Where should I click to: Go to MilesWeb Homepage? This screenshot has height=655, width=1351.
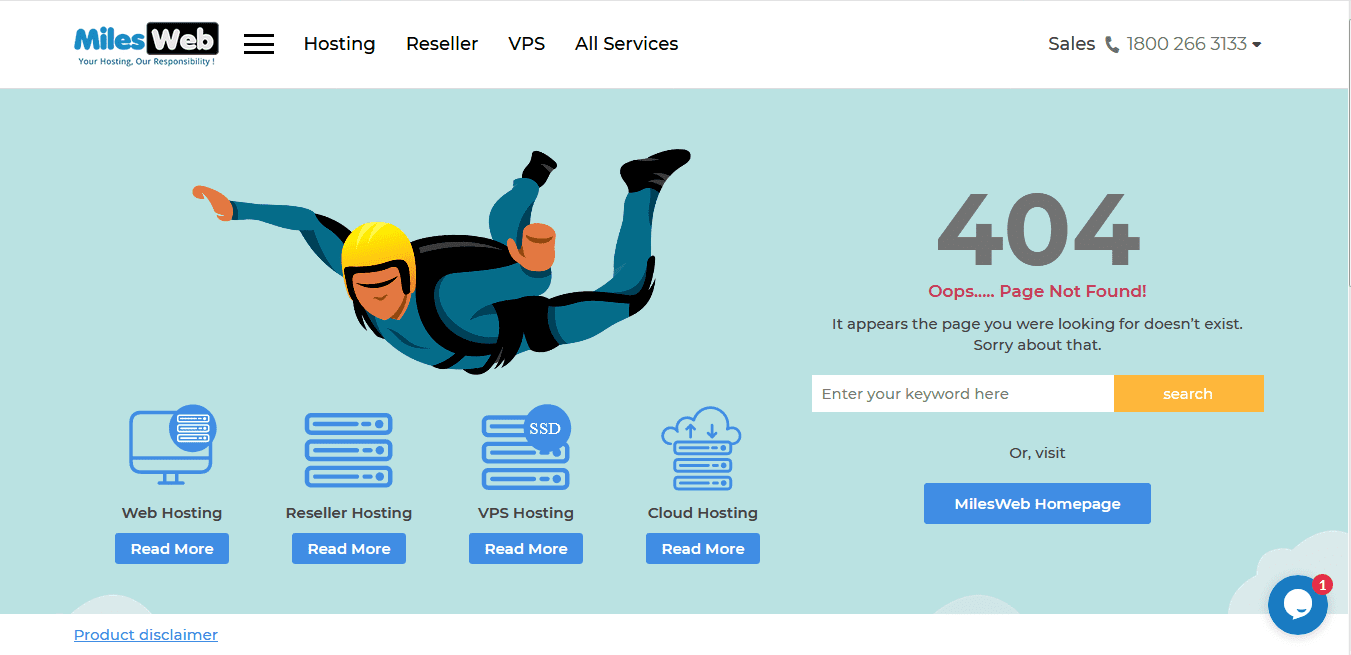(x=1037, y=504)
